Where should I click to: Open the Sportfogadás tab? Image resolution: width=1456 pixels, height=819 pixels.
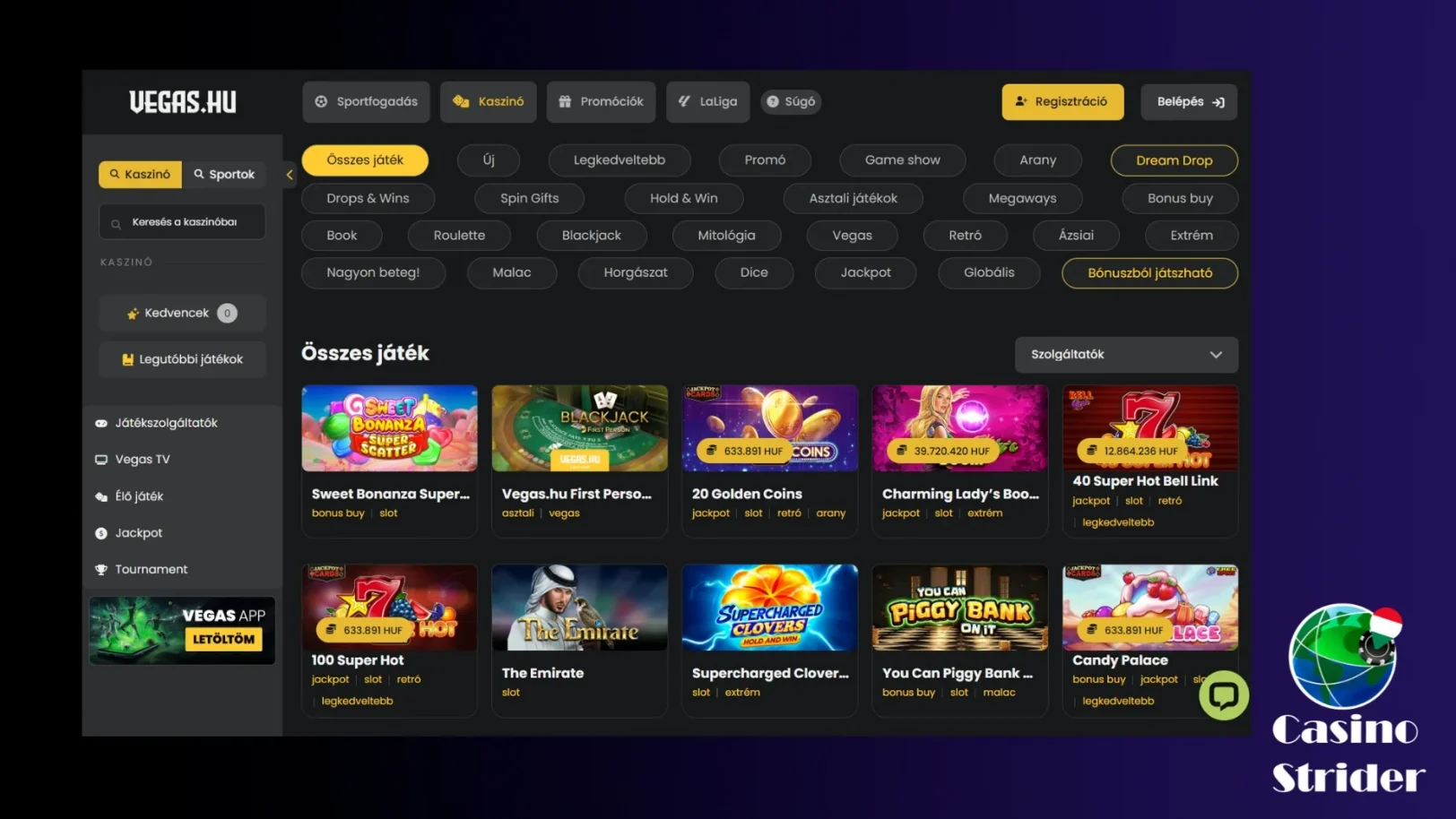(x=366, y=101)
